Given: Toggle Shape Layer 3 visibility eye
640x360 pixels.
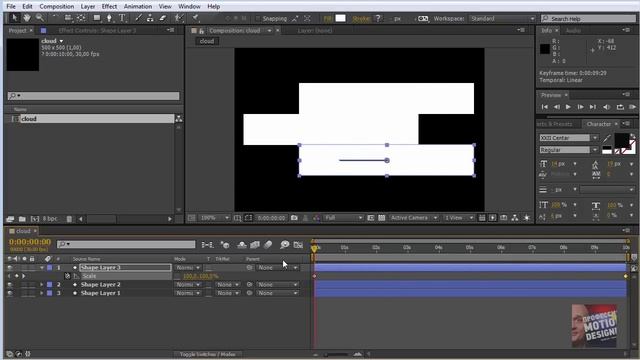Looking at the screenshot, I should click(x=9, y=268).
